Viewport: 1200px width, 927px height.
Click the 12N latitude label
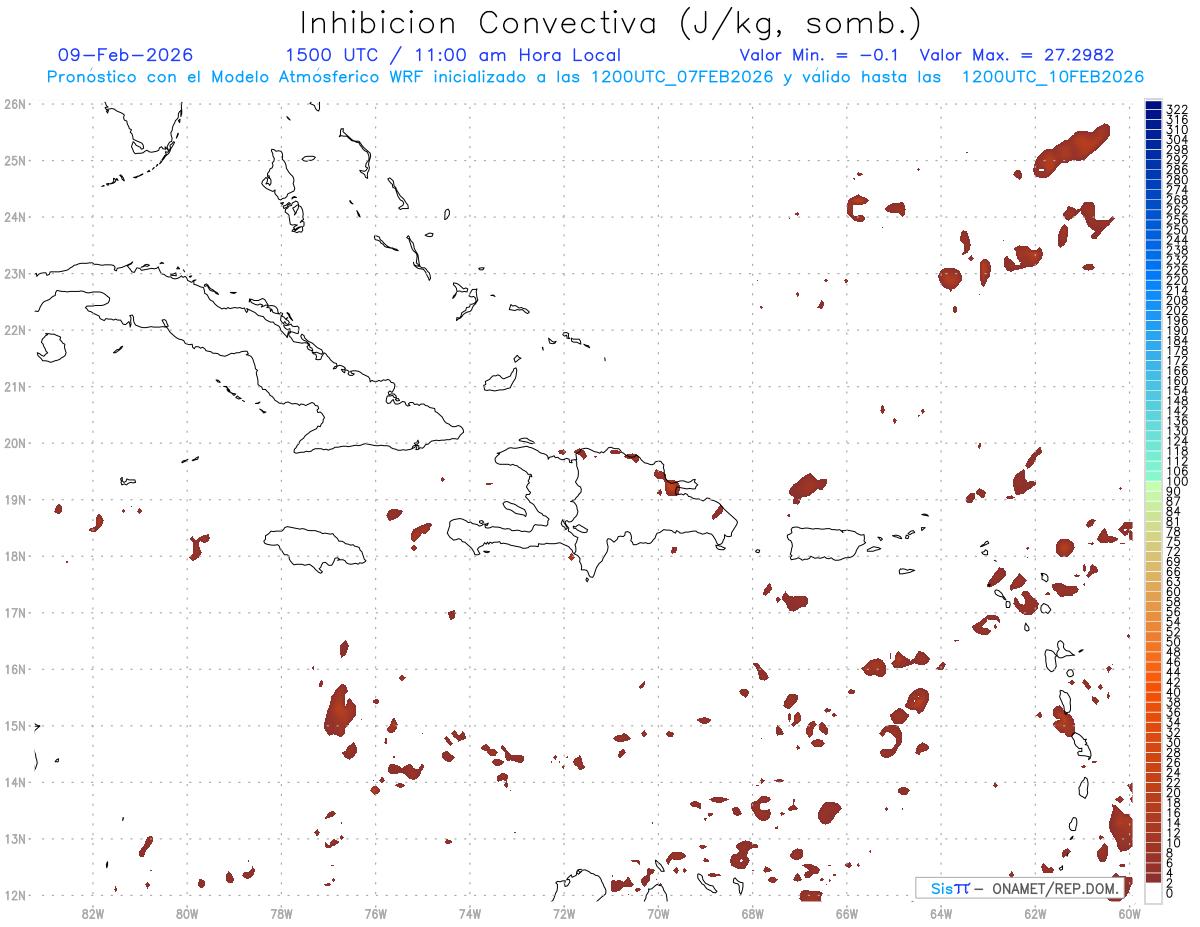click(x=14, y=895)
